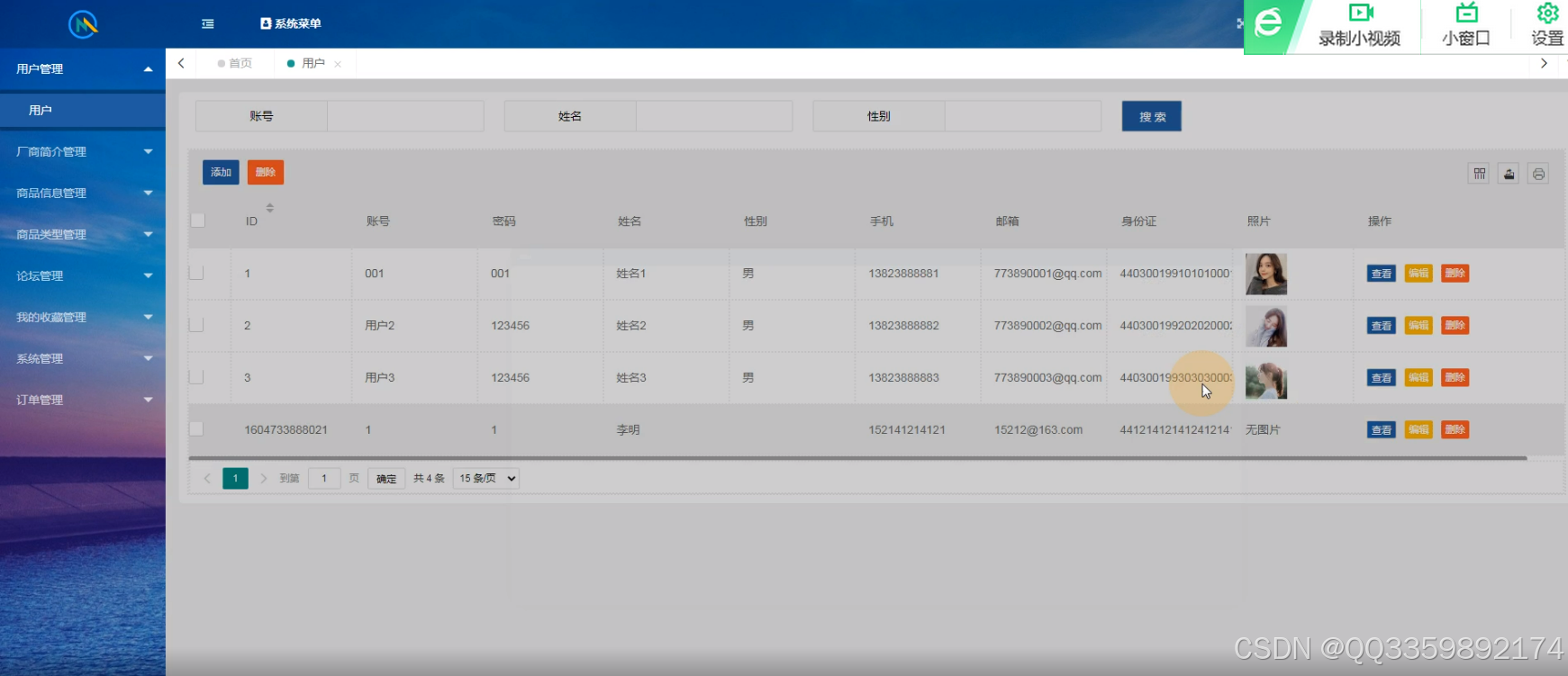Image resolution: width=1568 pixels, height=676 pixels.
Task: Check the row for 姓名3
Action: tap(196, 377)
